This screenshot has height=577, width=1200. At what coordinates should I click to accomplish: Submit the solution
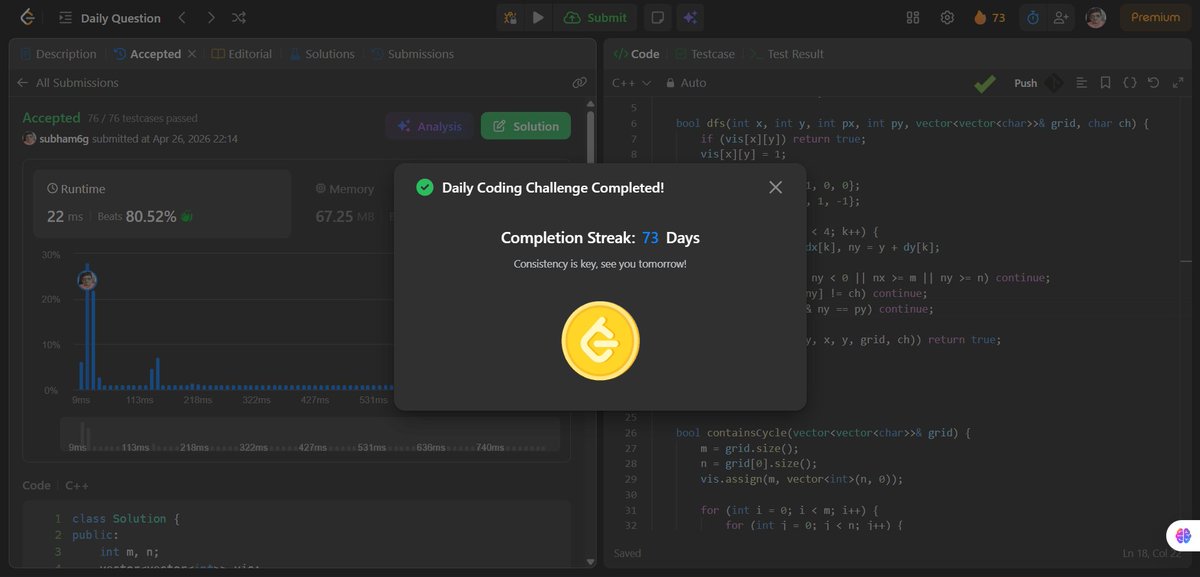pyautogui.click(x=596, y=17)
